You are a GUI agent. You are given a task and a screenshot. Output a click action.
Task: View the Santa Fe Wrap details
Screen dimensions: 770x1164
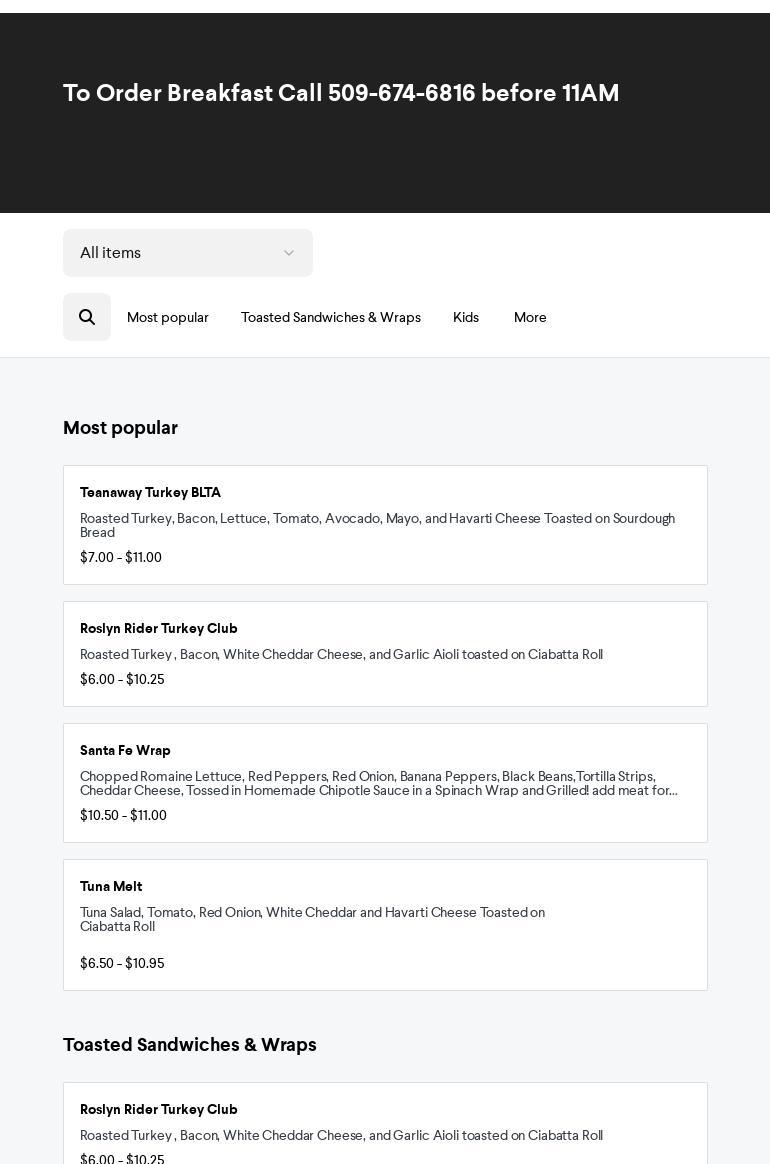[x=385, y=783]
